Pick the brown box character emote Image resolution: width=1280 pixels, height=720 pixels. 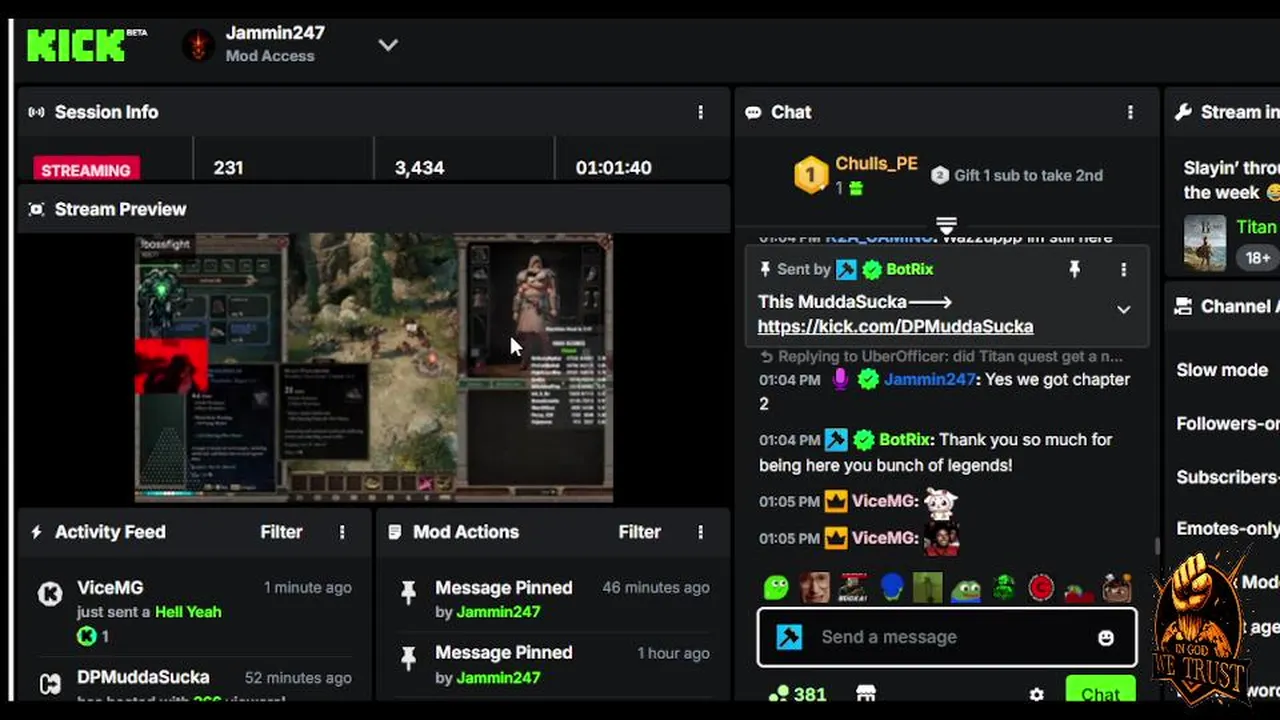[x=1117, y=587]
